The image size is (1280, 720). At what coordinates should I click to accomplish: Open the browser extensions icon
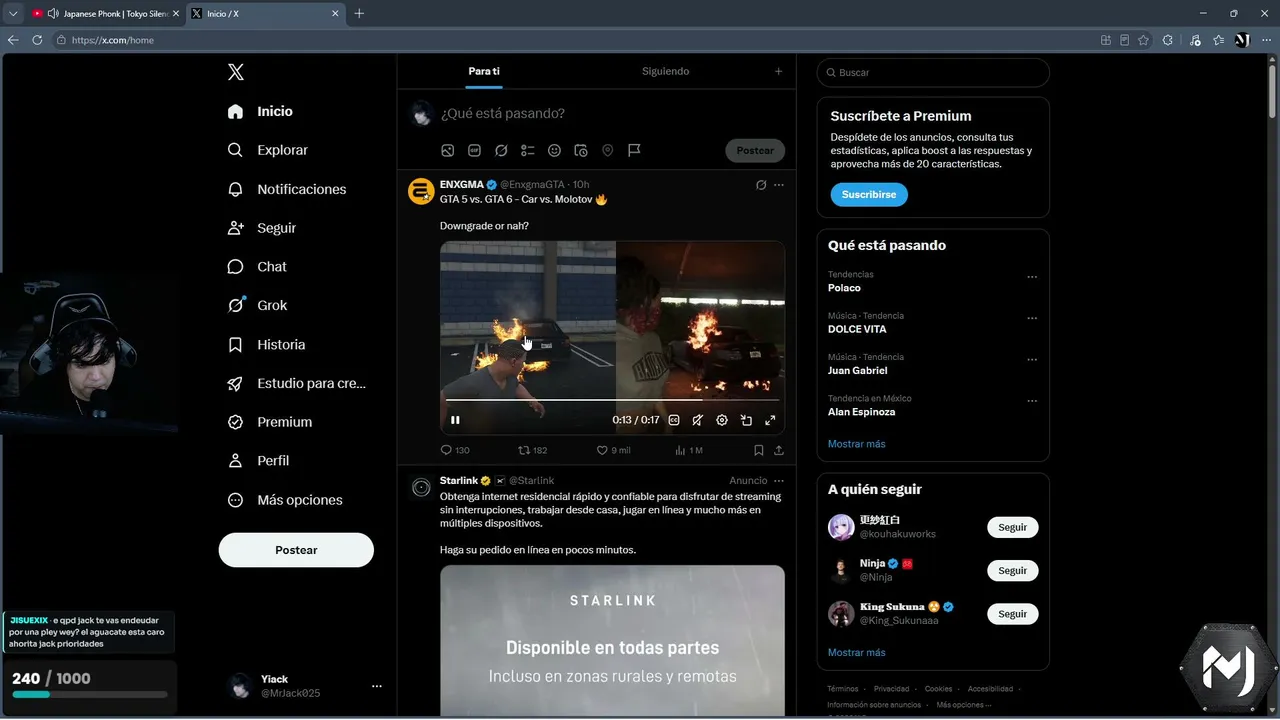click(x=1167, y=40)
